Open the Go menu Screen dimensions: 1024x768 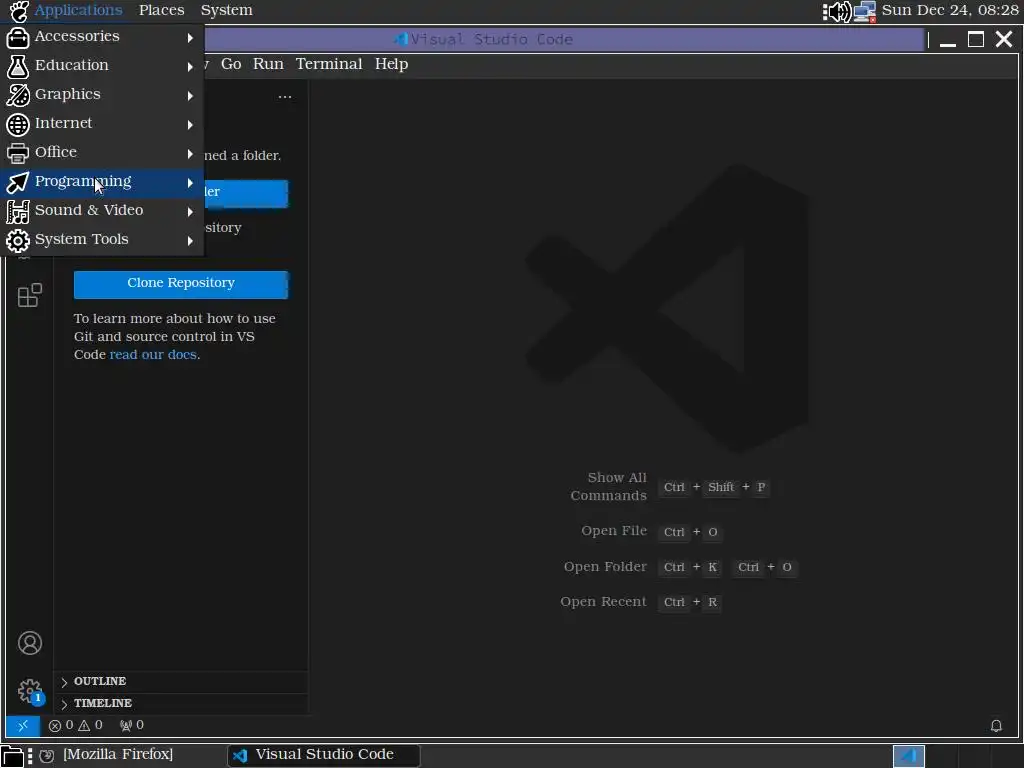[231, 64]
